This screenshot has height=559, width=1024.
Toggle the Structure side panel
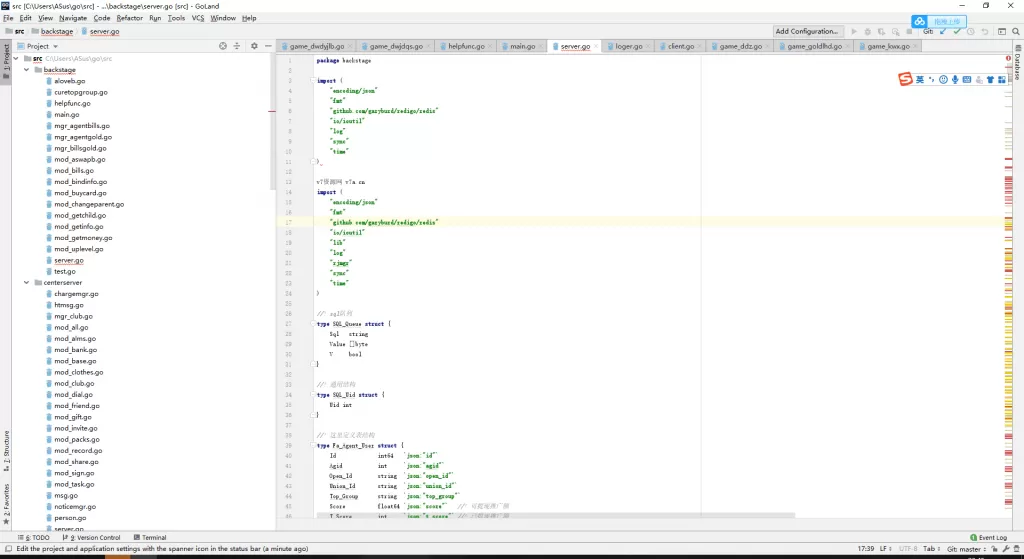coord(6,446)
